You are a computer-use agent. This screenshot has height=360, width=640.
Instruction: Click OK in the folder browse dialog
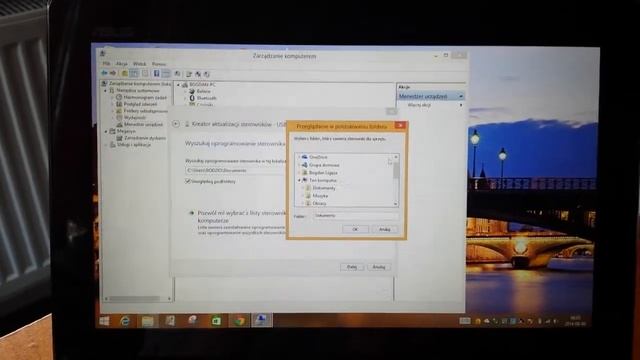(355, 229)
